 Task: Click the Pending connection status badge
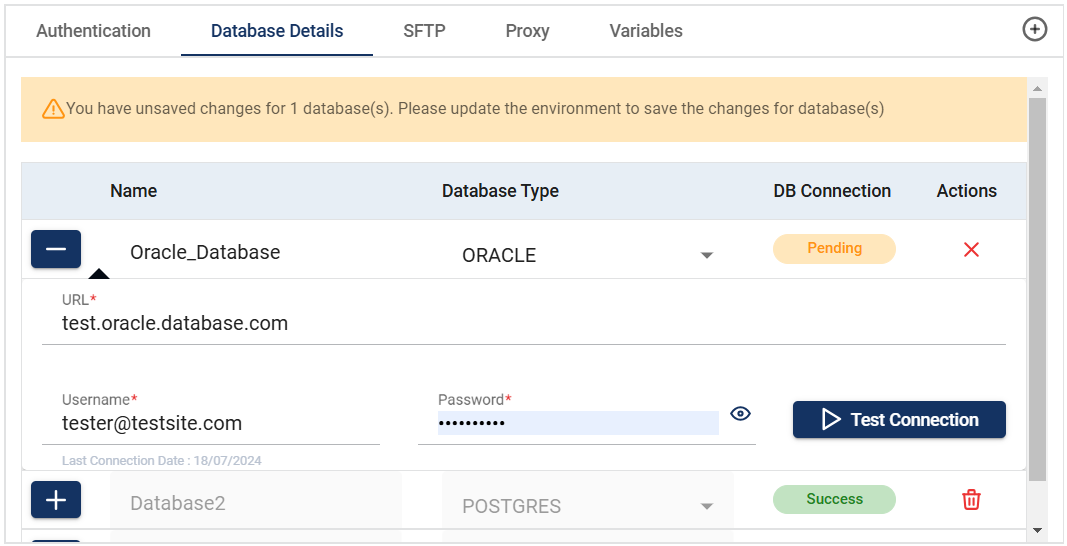click(x=834, y=249)
